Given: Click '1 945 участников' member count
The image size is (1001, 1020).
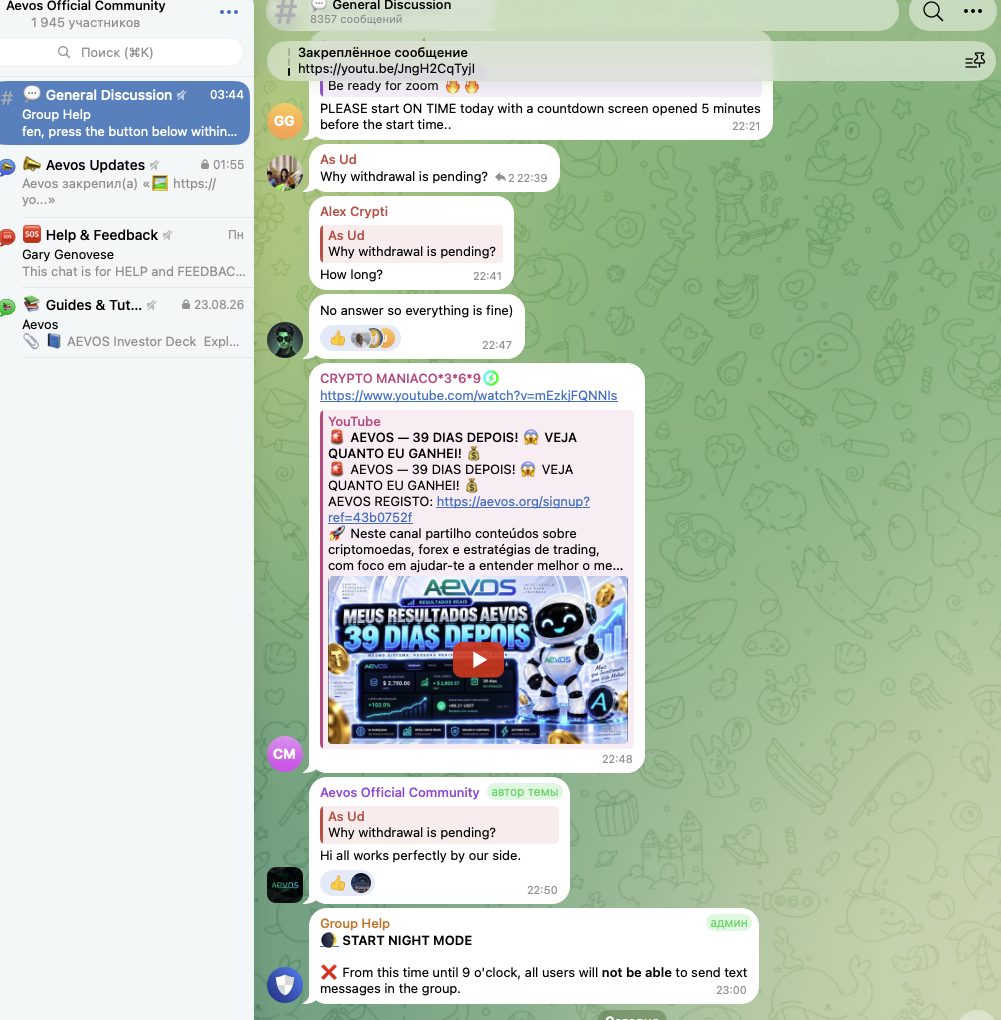Looking at the screenshot, I should click(x=85, y=23).
